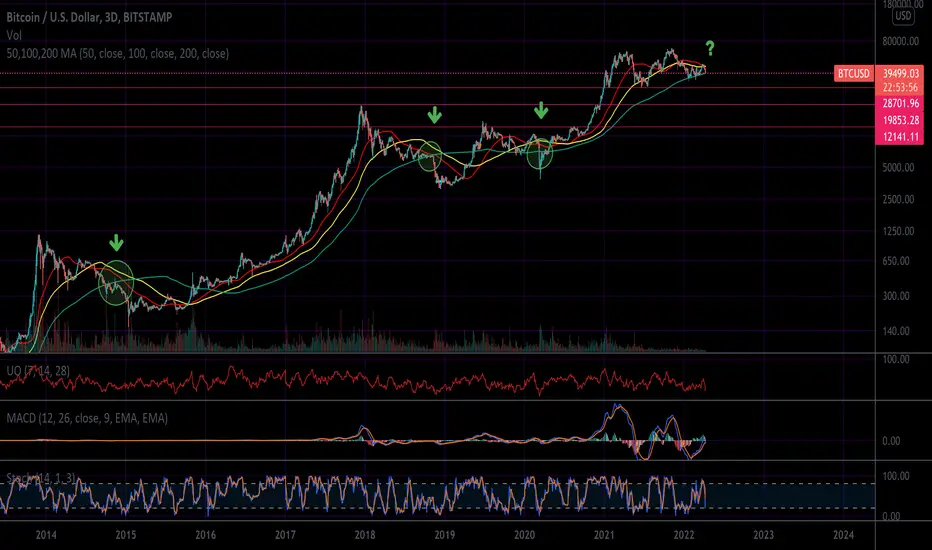Click the 80000.00 price scale value
The height and width of the screenshot is (550, 932).
click(x=900, y=41)
